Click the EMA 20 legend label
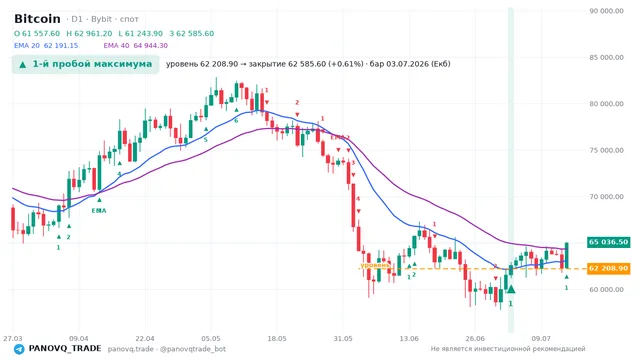The width and height of the screenshot is (640, 360). [x=27, y=46]
